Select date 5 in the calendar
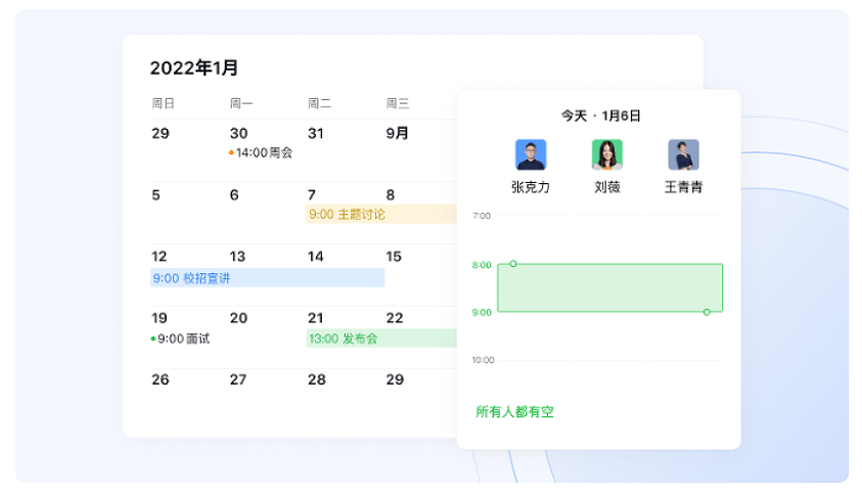The height and width of the screenshot is (493, 862). pos(156,195)
